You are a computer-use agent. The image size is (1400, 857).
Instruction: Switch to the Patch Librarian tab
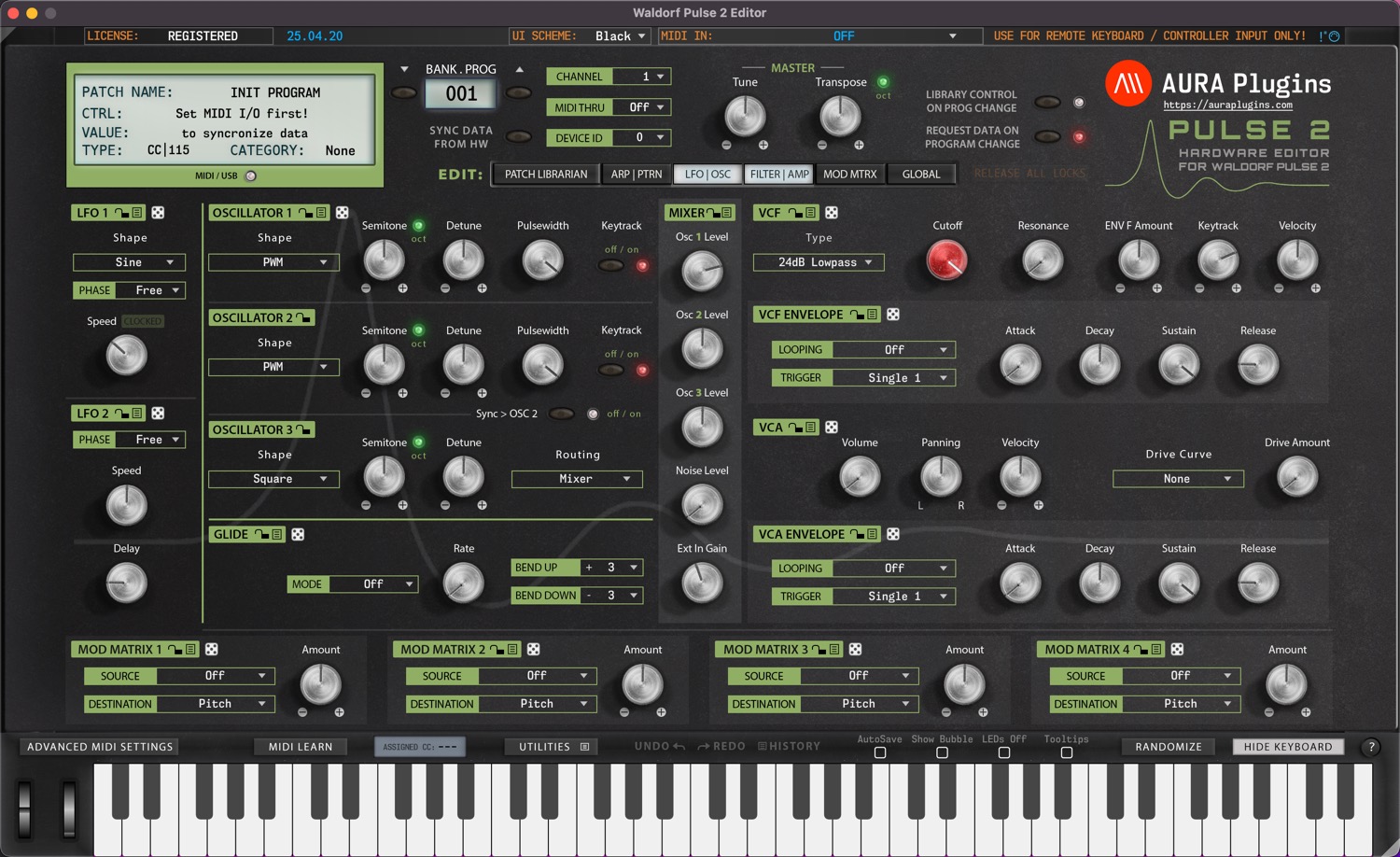546,175
